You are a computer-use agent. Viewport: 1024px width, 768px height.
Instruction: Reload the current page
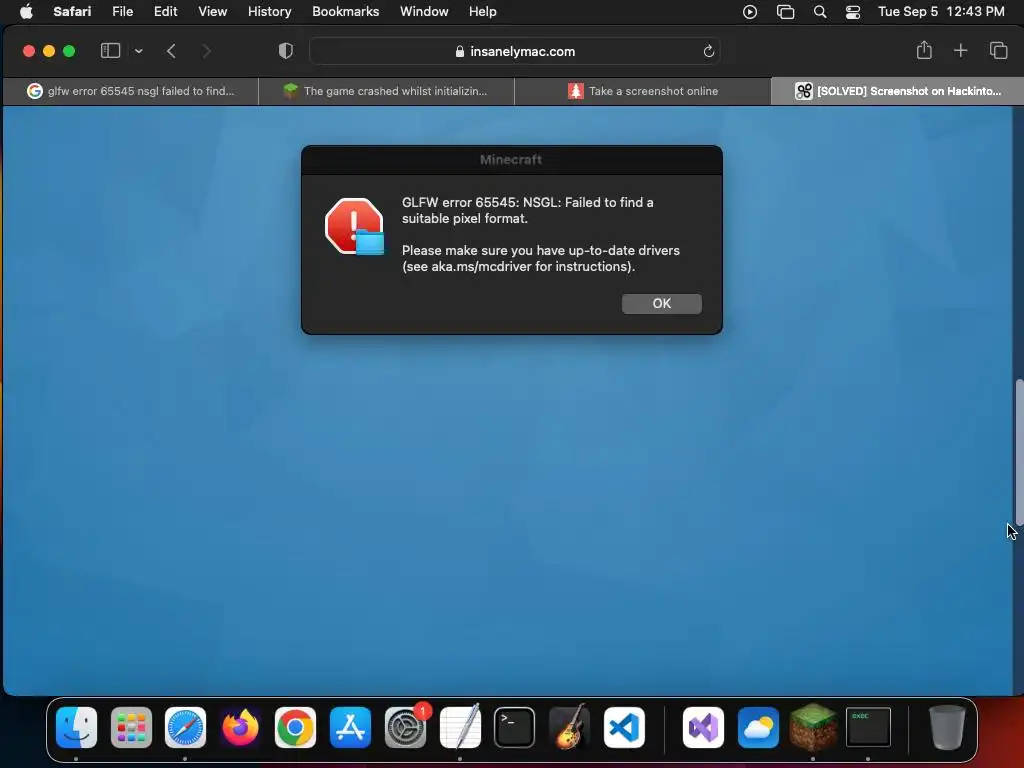click(709, 51)
